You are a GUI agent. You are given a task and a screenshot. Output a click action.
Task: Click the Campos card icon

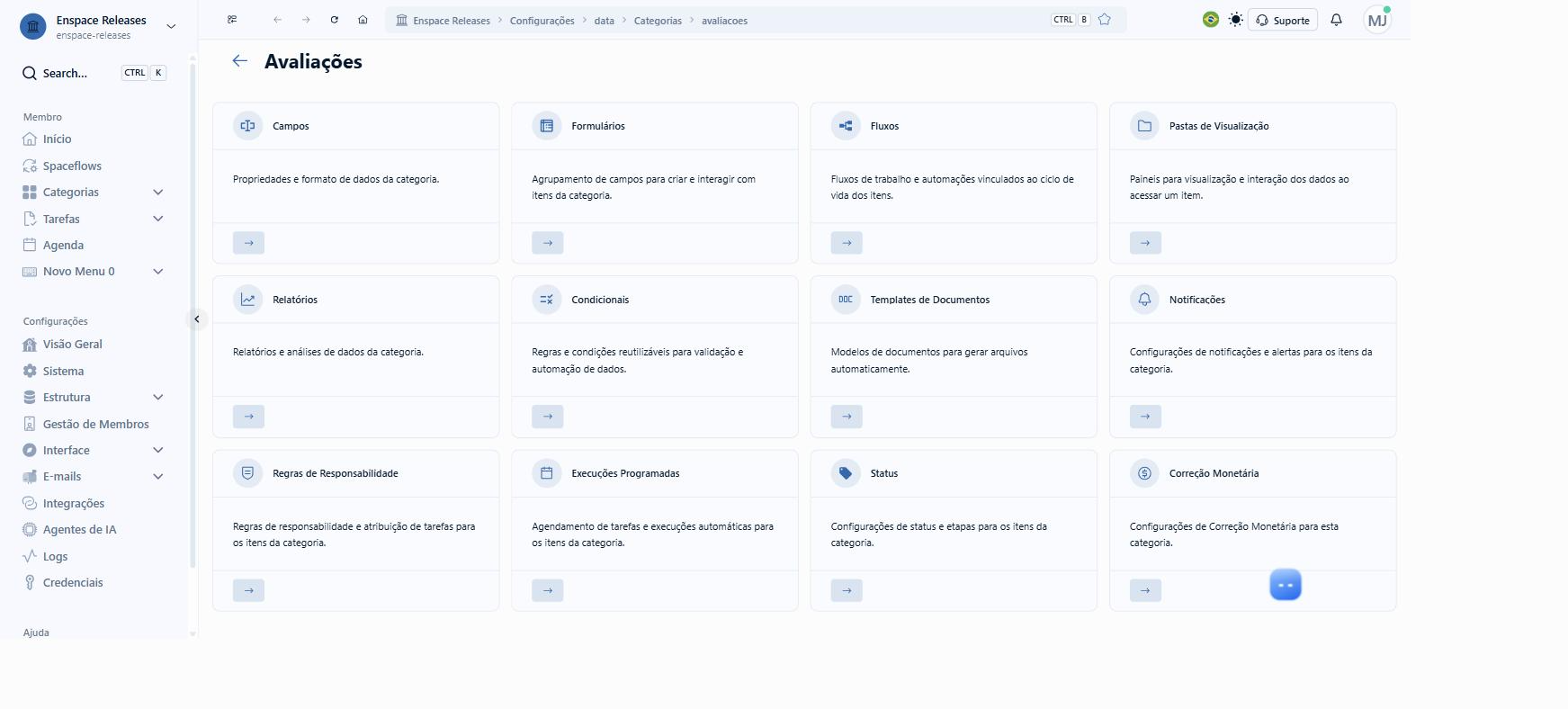(x=247, y=126)
